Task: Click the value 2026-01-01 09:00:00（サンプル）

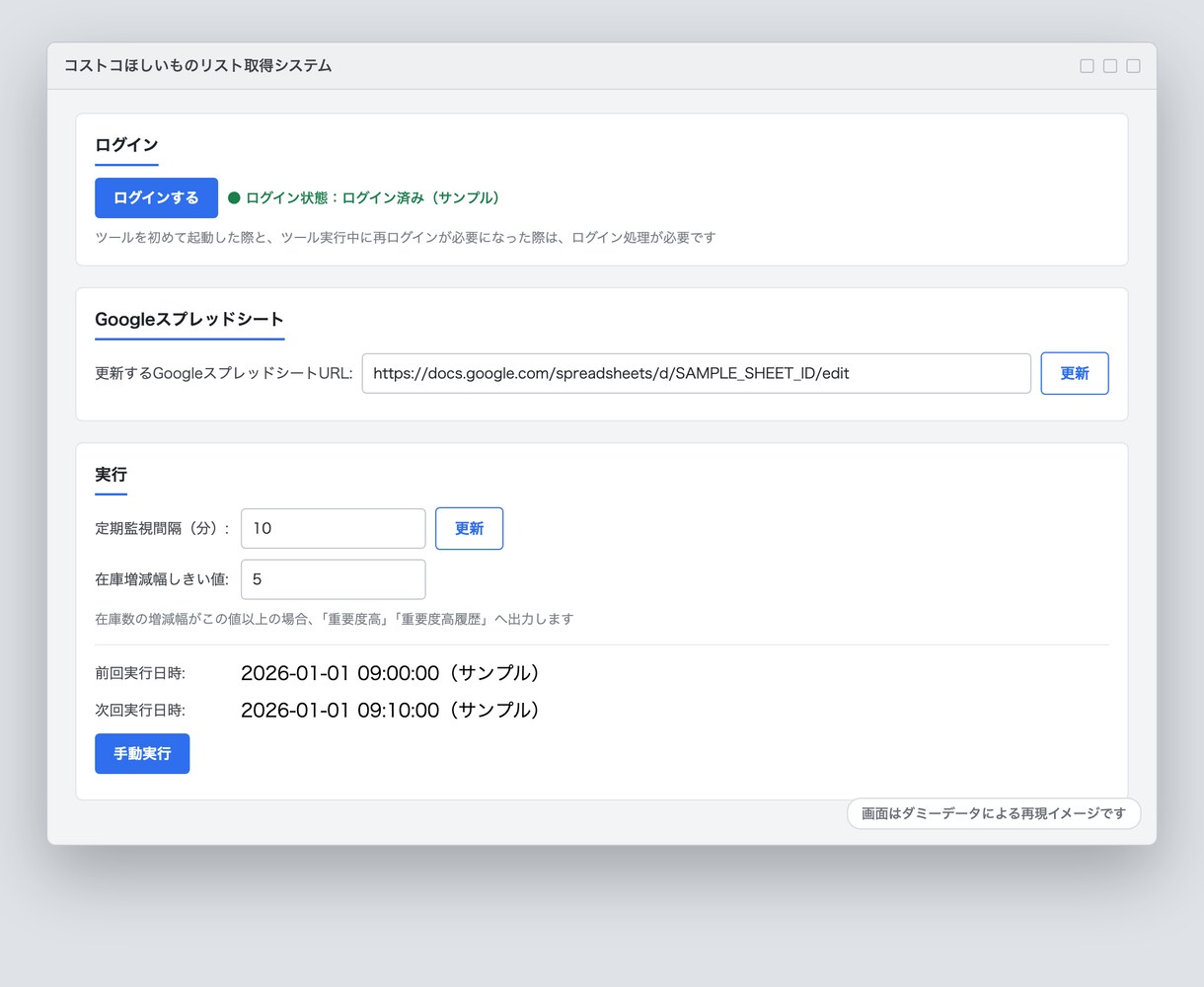Action: [393, 673]
